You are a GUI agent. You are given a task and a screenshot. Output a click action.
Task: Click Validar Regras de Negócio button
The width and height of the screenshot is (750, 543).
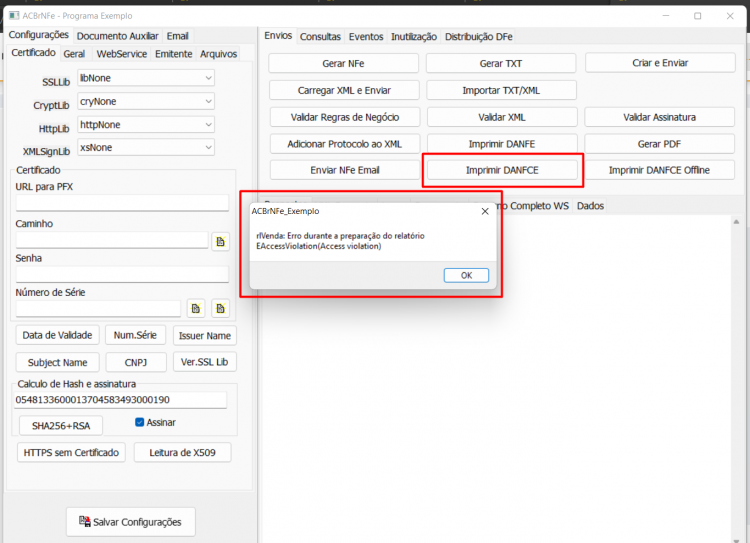[x=345, y=117]
